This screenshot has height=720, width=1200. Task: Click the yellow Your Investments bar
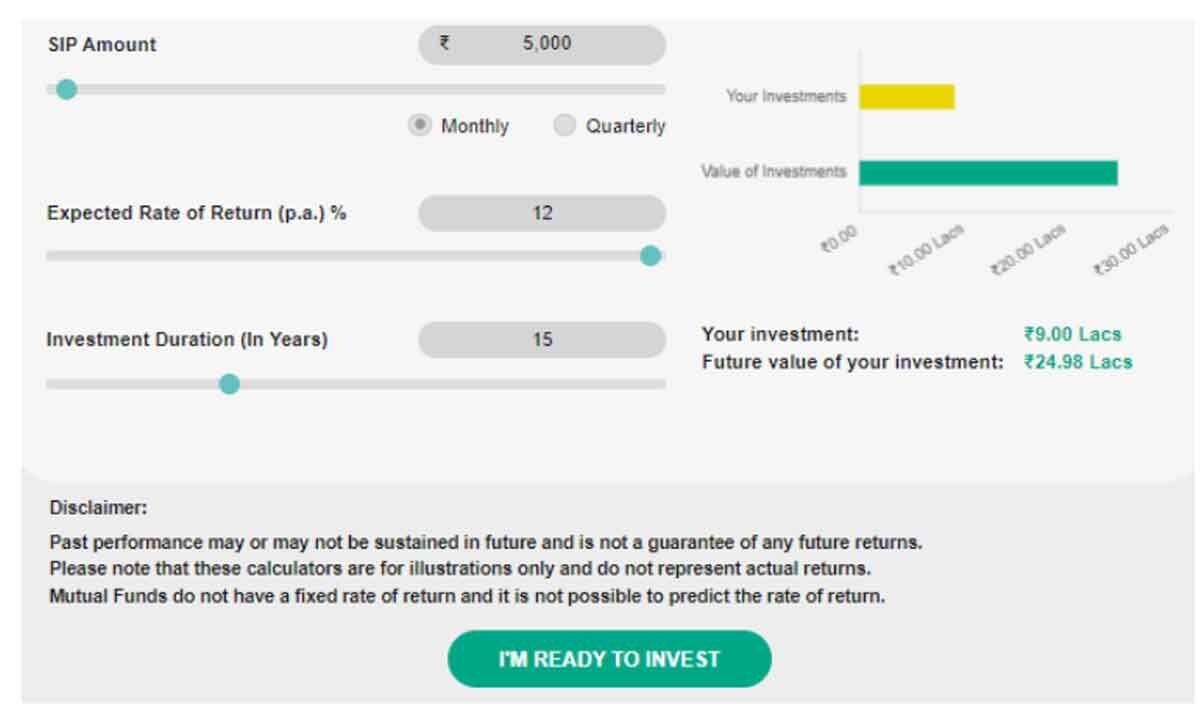[x=910, y=97]
